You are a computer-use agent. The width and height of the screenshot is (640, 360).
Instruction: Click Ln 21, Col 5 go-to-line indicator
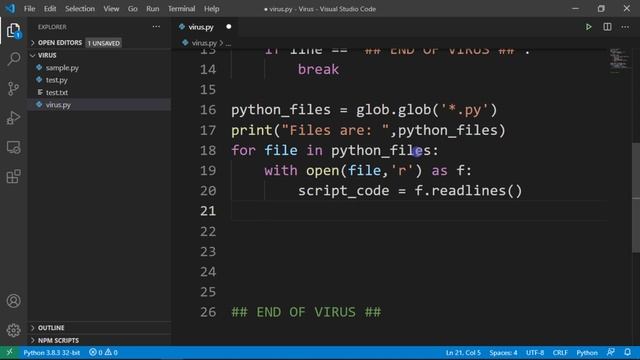click(463, 352)
